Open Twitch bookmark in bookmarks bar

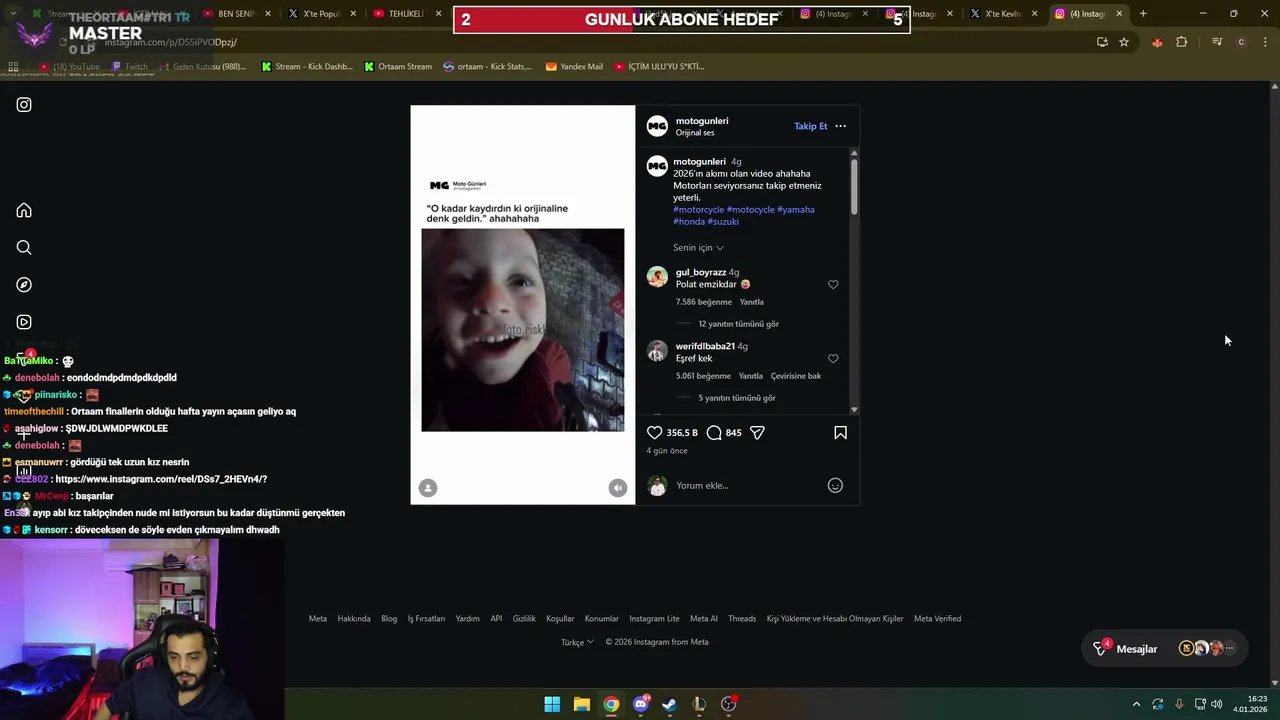[129, 67]
